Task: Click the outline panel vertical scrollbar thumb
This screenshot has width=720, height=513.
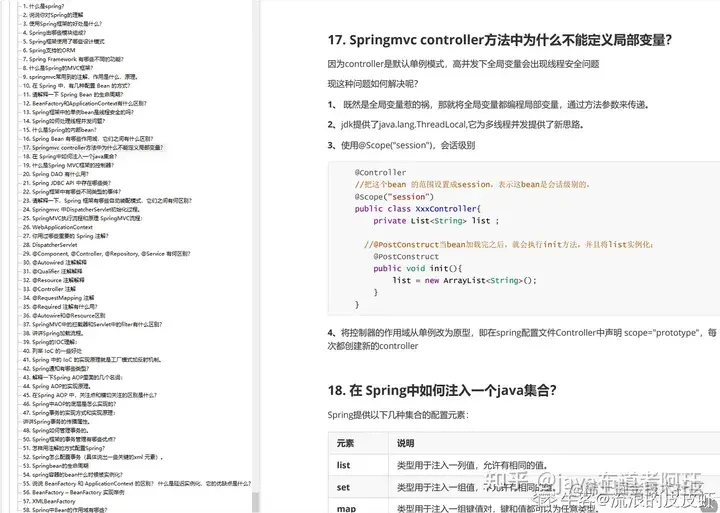Action: (255, 502)
